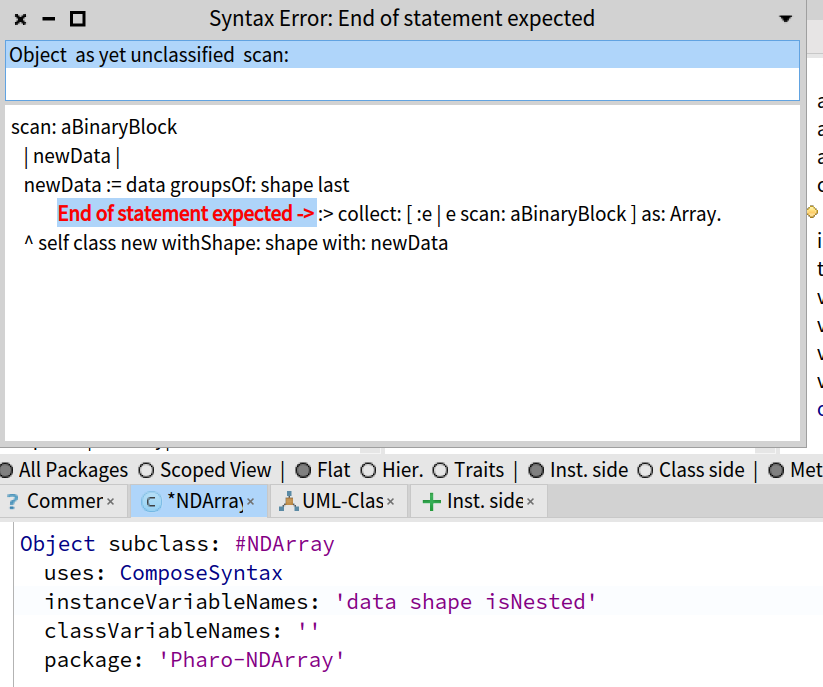Select the Inst. side radio button

(536, 470)
